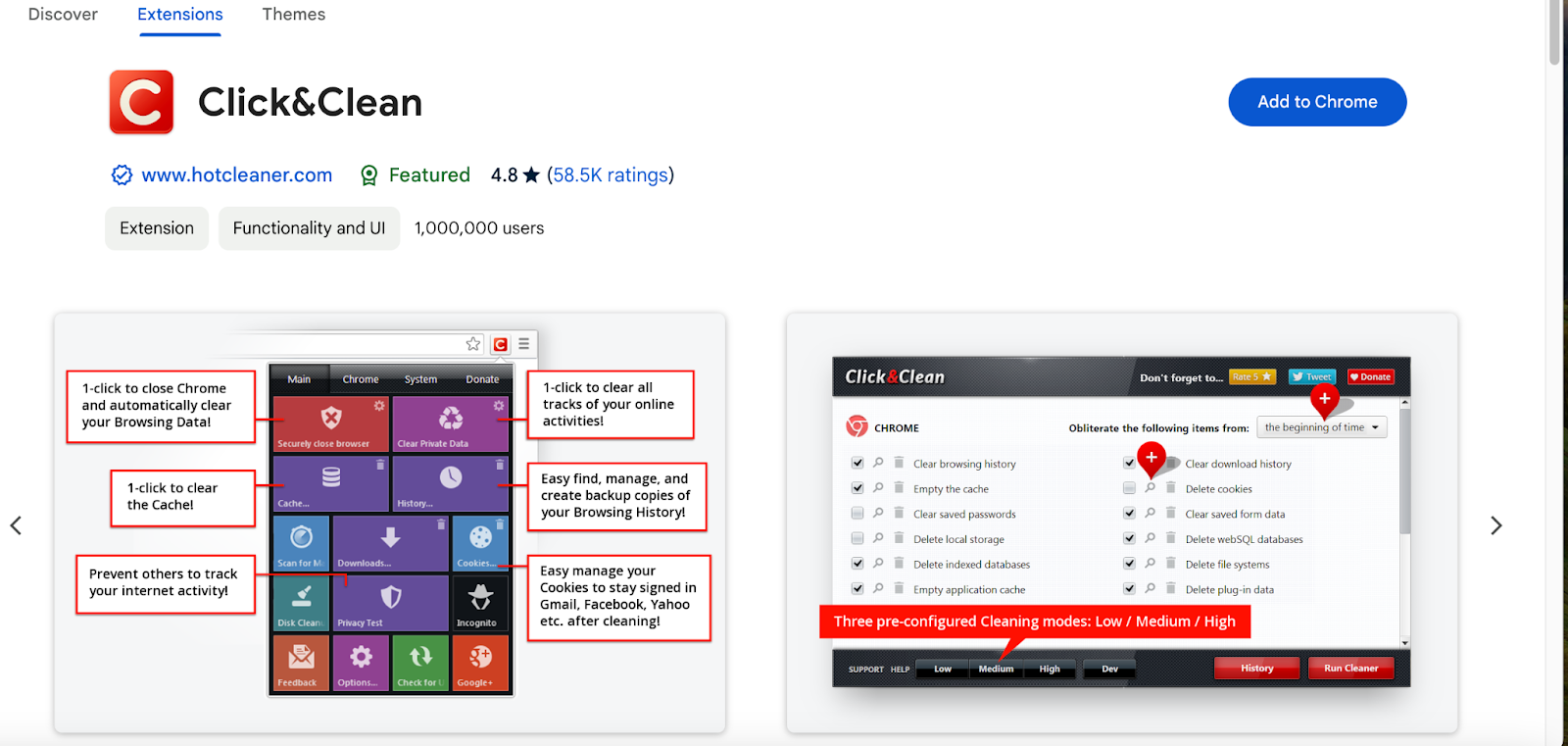Select the Main tab in the popup screenshot
The height and width of the screenshot is (746, 1568).
299,379
